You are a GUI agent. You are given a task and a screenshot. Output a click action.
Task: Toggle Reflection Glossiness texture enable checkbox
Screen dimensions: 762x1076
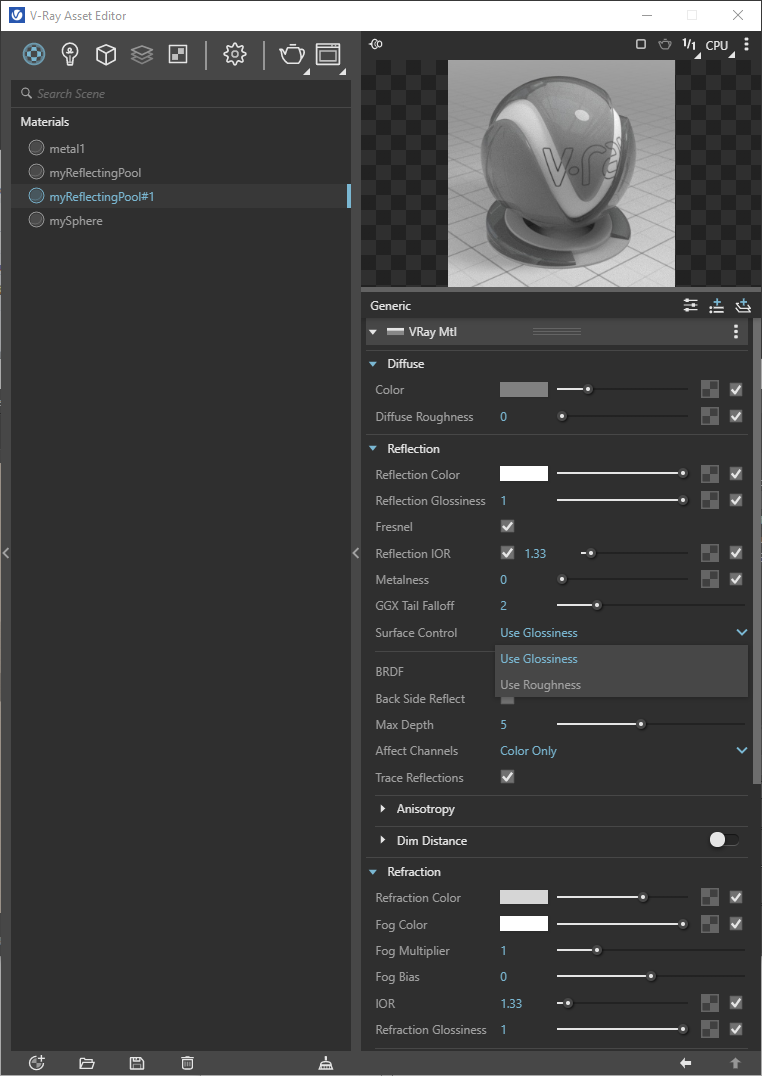click(736, 500)
